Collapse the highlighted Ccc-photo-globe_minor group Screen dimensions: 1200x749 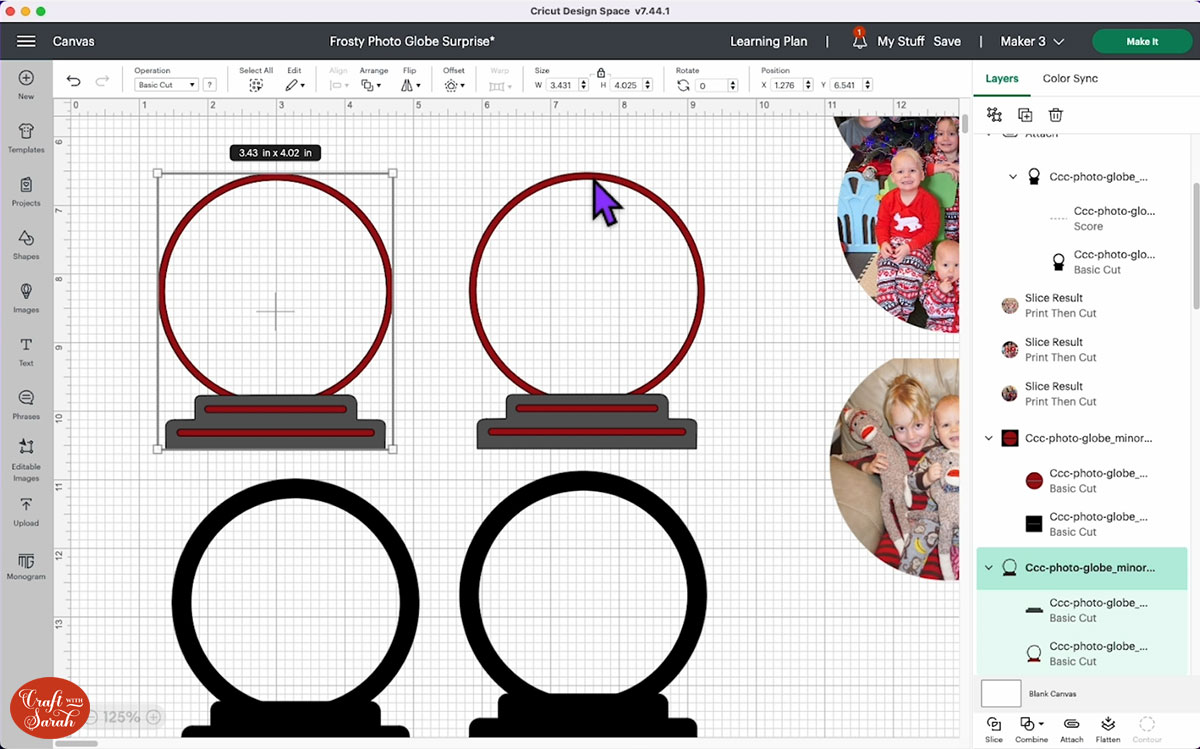[x=989, y=568]
